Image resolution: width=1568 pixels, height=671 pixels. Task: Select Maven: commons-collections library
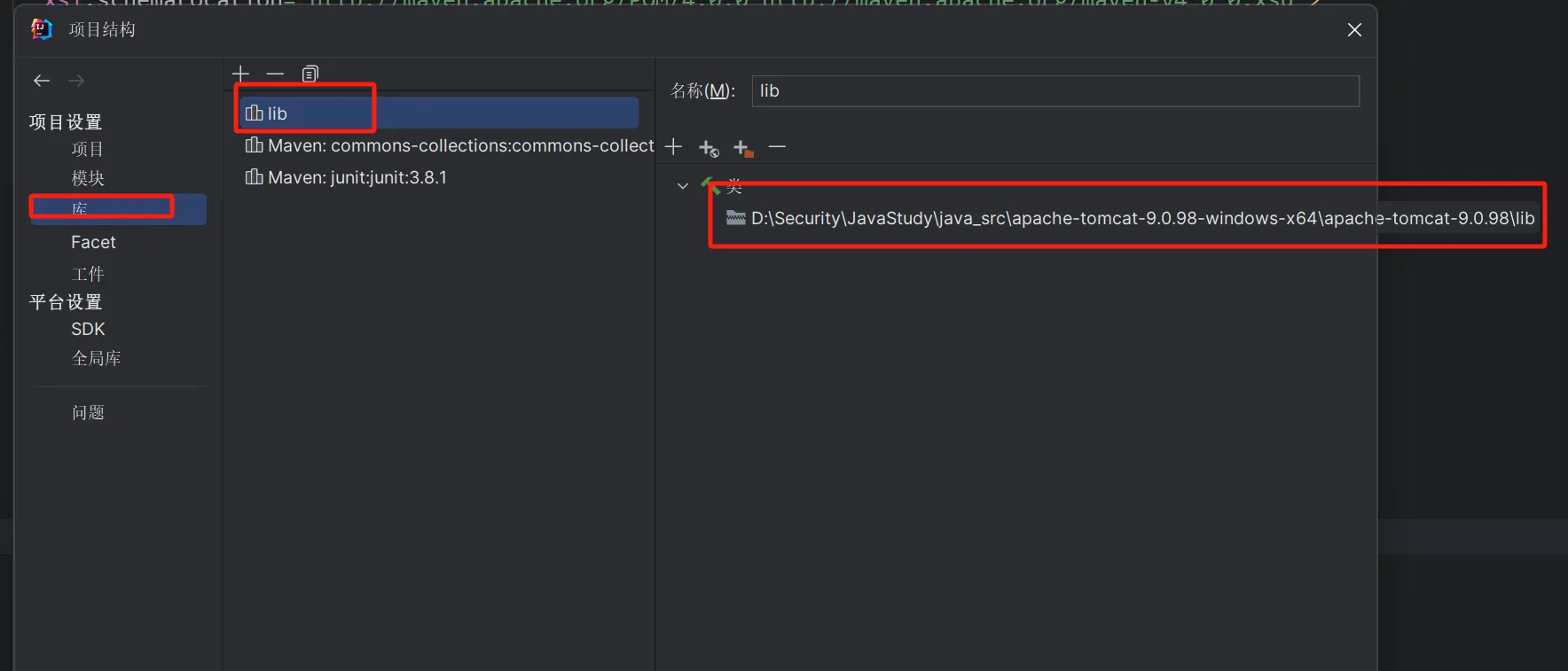(x=448, y=145)
